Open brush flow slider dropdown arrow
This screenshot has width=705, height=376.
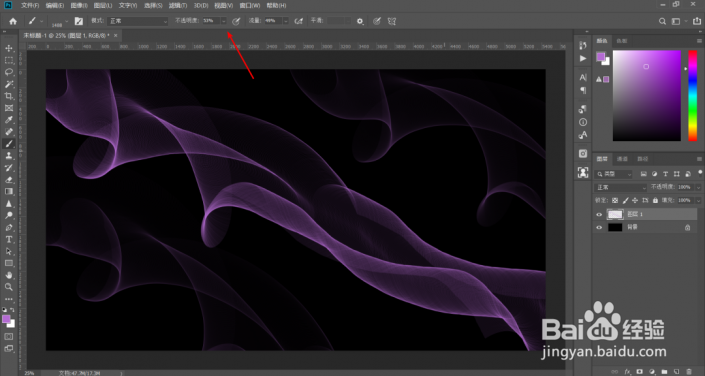click(x=286, y=21)
